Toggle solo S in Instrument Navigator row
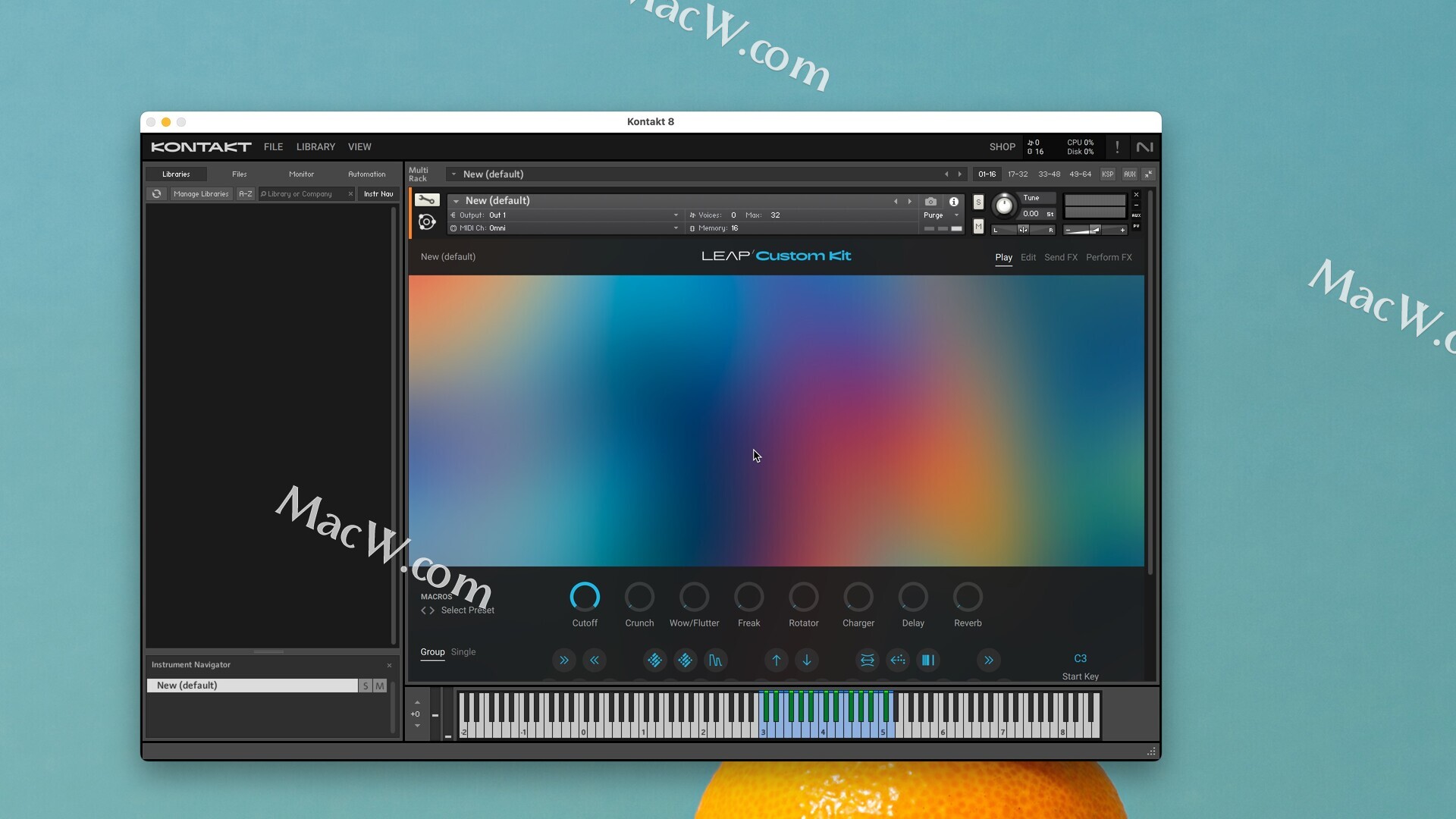 [x=366, y=686]
